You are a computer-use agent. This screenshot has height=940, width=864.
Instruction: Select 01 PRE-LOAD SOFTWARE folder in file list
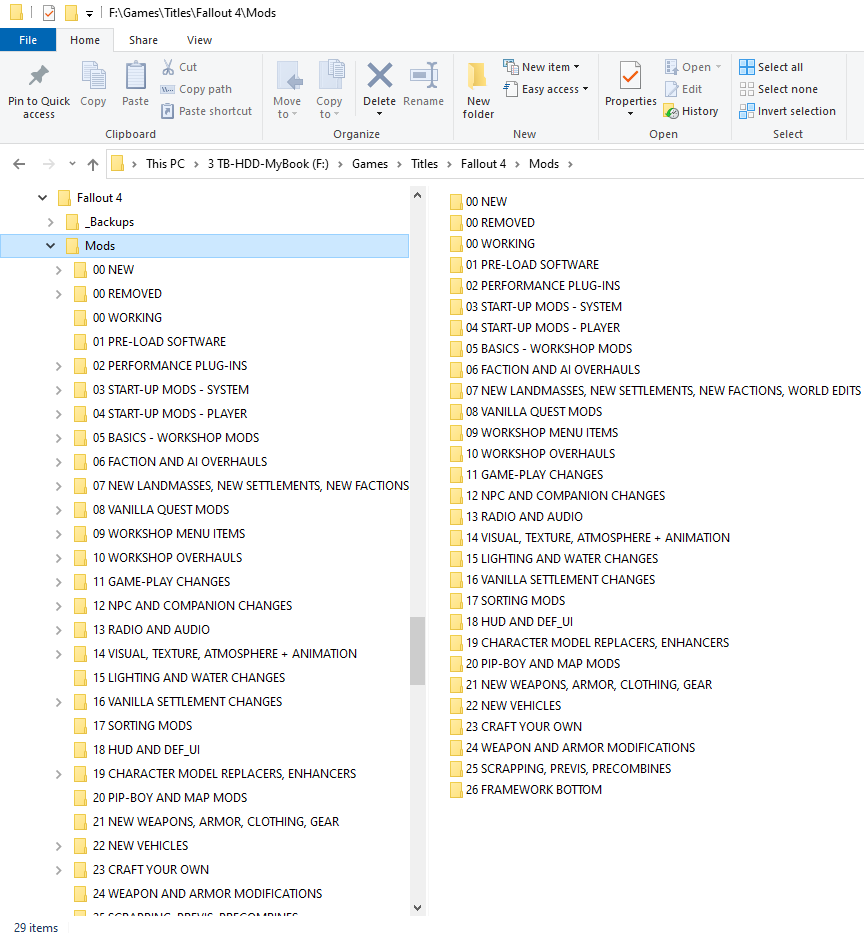(525, 265)
